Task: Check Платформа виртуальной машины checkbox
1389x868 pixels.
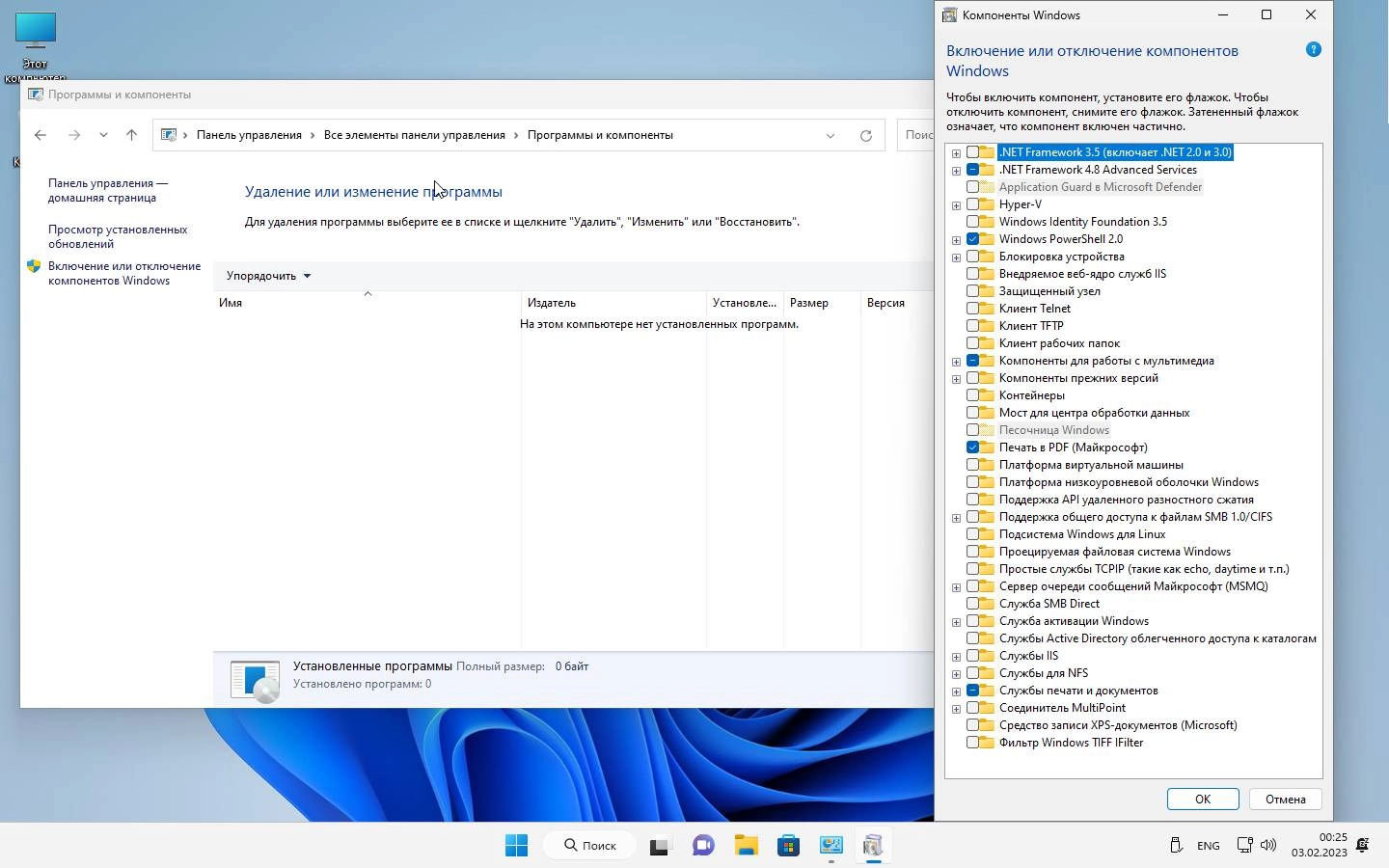Action: pos(972,465)
